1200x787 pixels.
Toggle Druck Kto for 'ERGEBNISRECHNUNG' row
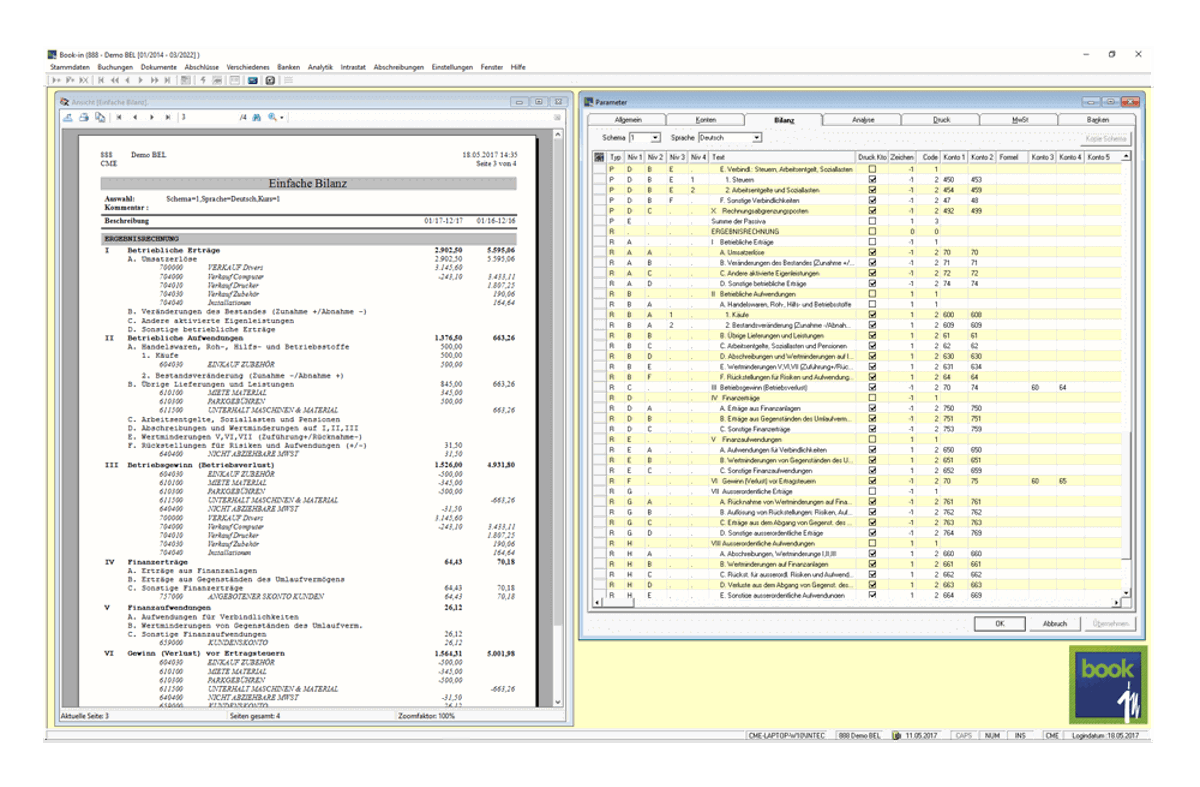tap(873, 231)
